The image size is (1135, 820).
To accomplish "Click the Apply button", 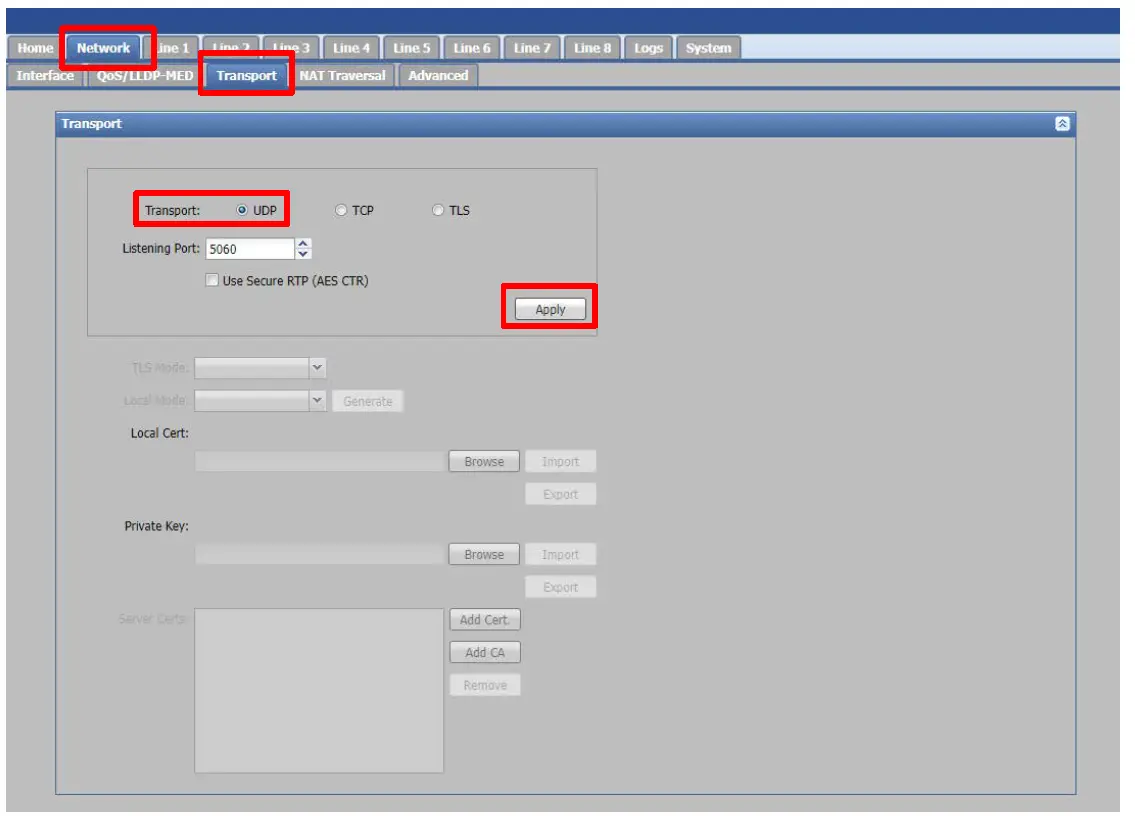I will 550,309.
